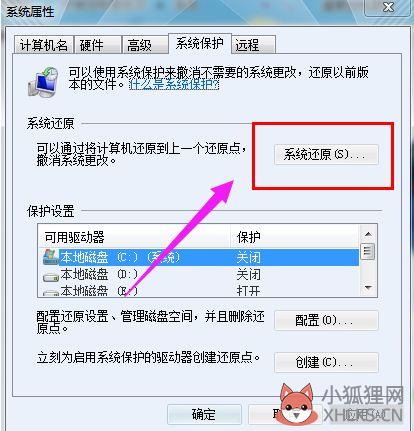Click the drive list scroll down arrow
This screenshot has width=414, height=431.
click(368, 287)
